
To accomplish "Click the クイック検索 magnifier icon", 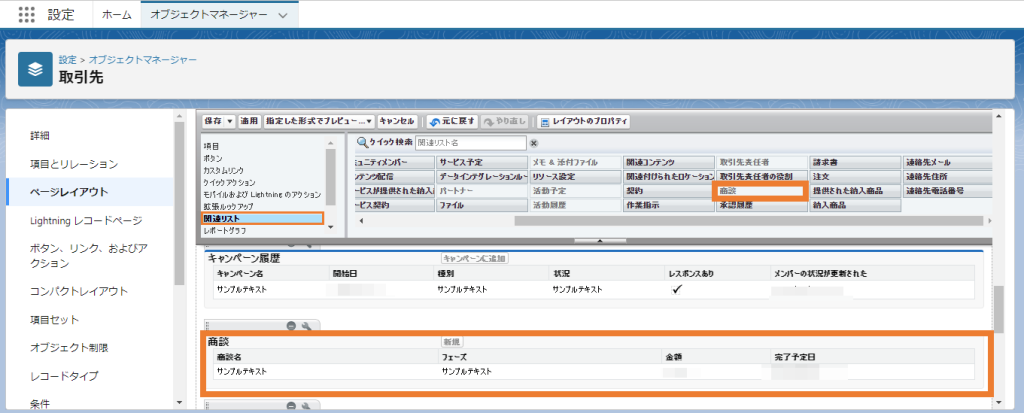I will (363, 142).
